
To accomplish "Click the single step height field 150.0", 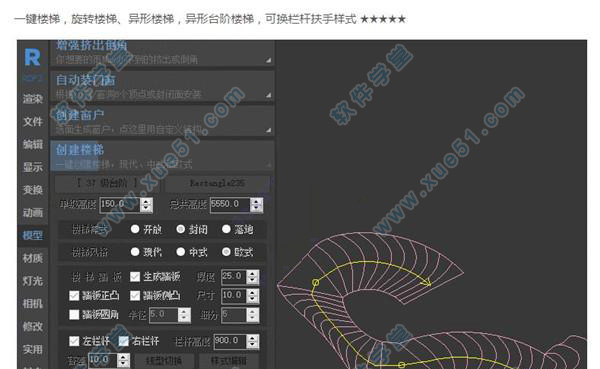I will [x=120, y=204].
